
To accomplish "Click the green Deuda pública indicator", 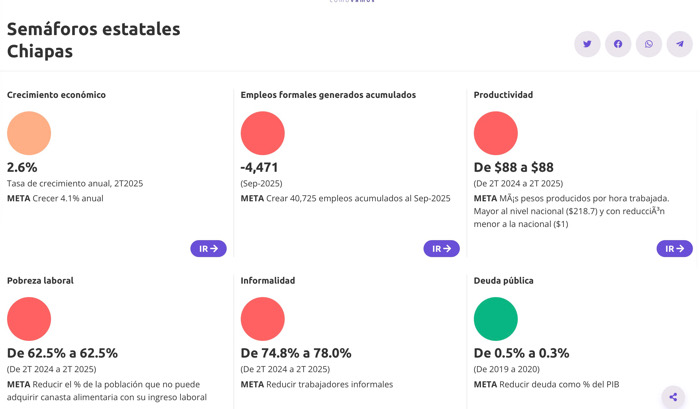I will [x=495, y=319].
